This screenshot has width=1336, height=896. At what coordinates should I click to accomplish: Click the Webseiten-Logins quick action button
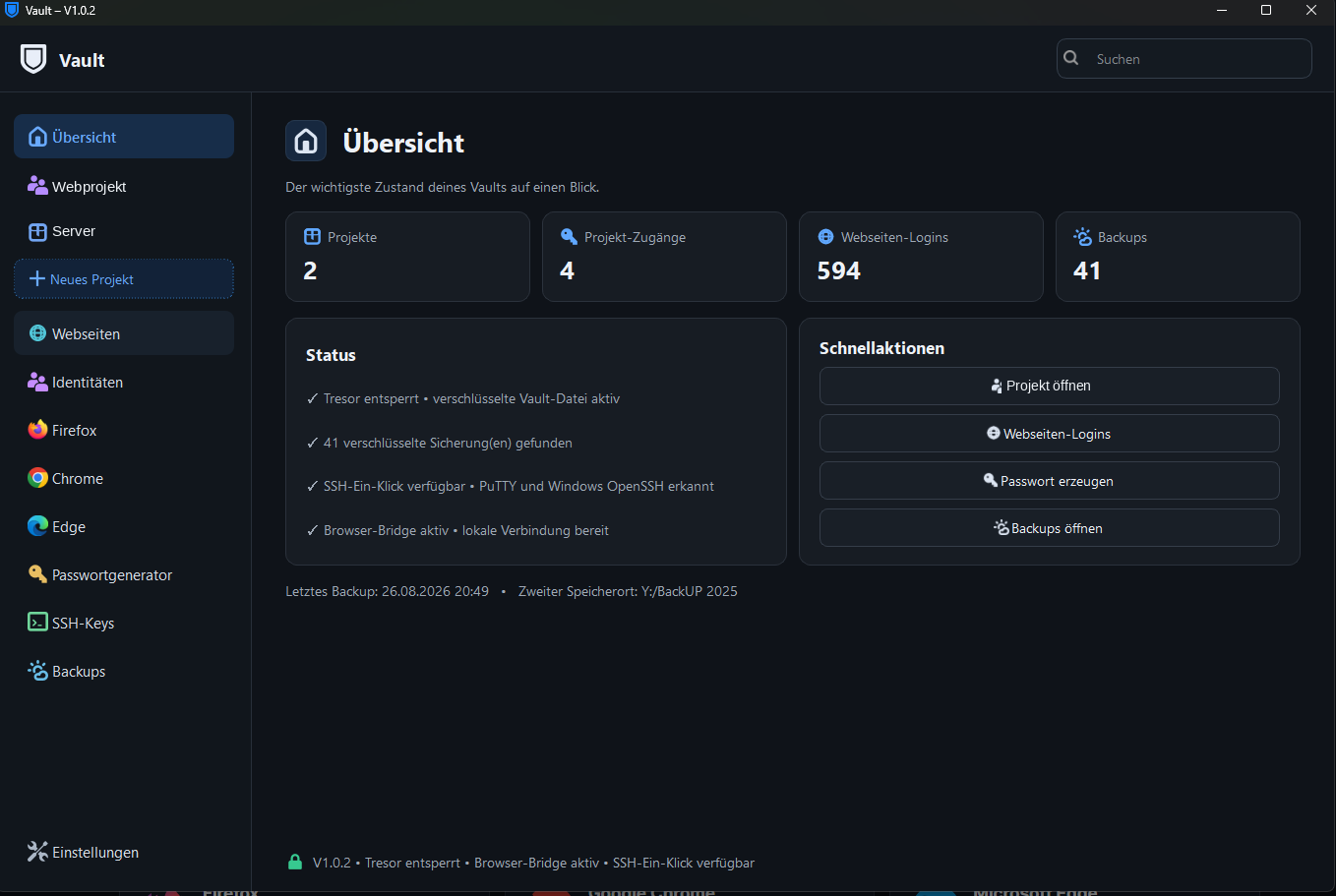point(1049,434)
